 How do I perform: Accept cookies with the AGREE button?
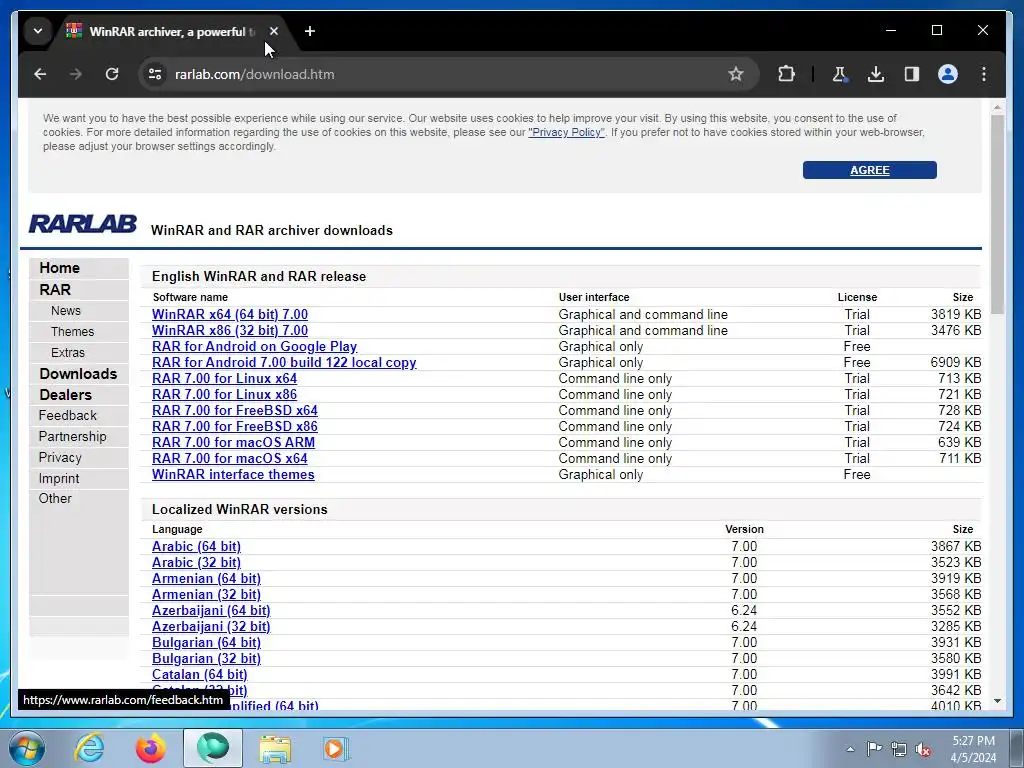(869, 170)
